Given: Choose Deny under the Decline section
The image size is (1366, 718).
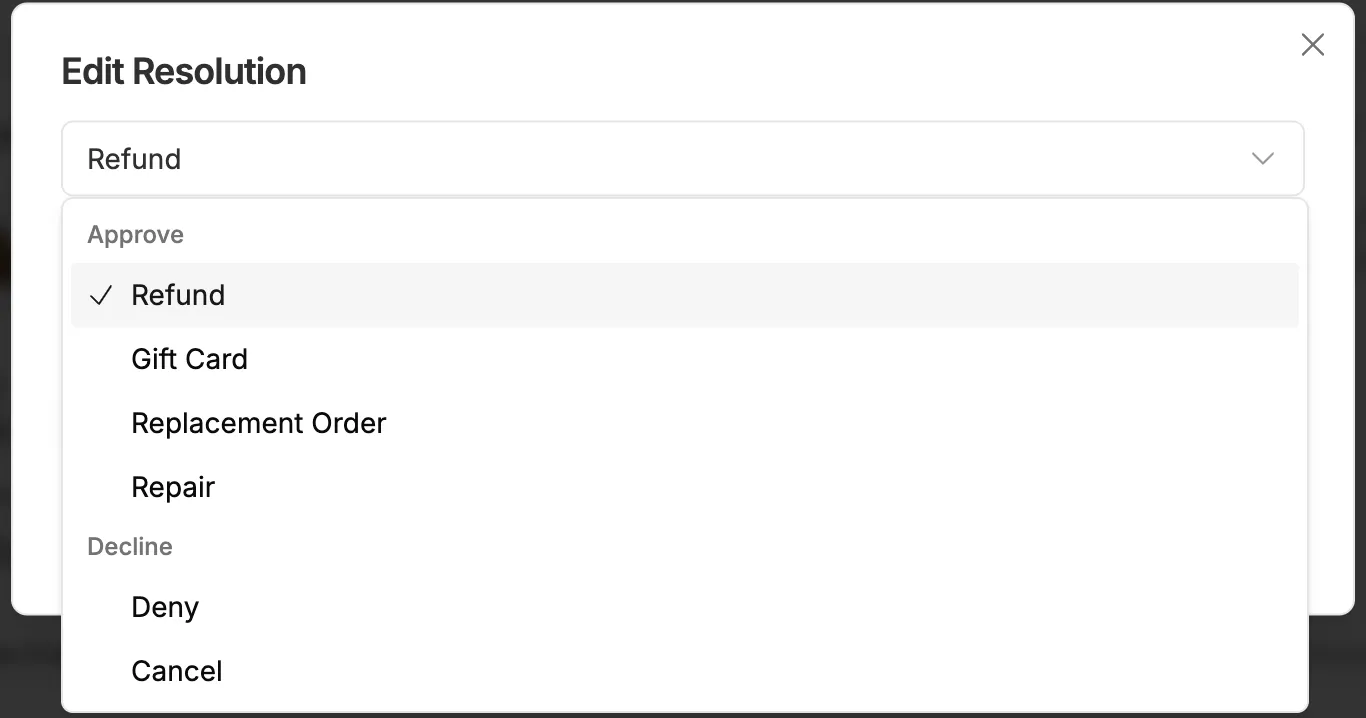Looking at the screenshot, I should click(x=165, y=607).
